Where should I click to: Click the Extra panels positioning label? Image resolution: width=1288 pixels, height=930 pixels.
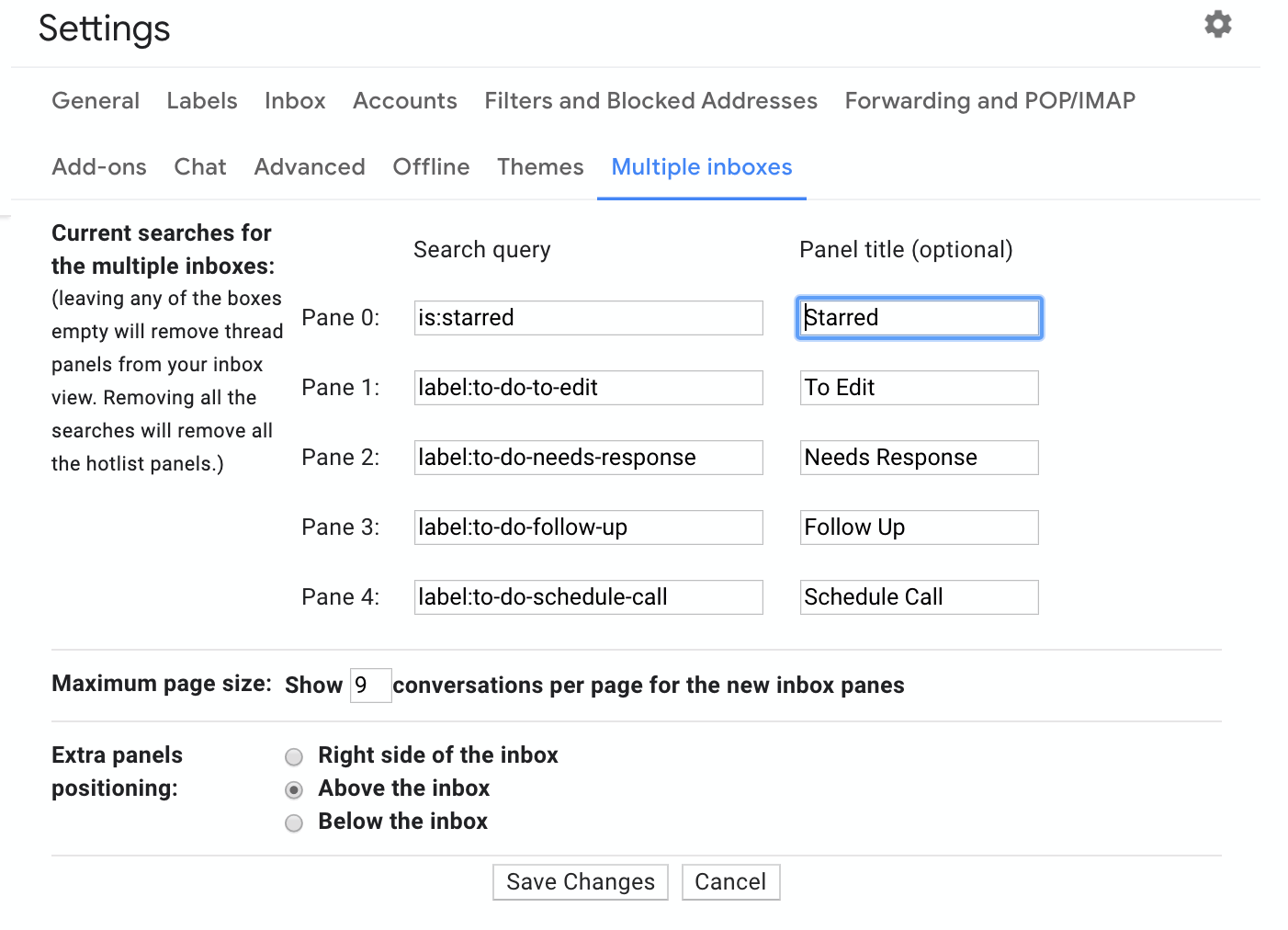[118, 772]
